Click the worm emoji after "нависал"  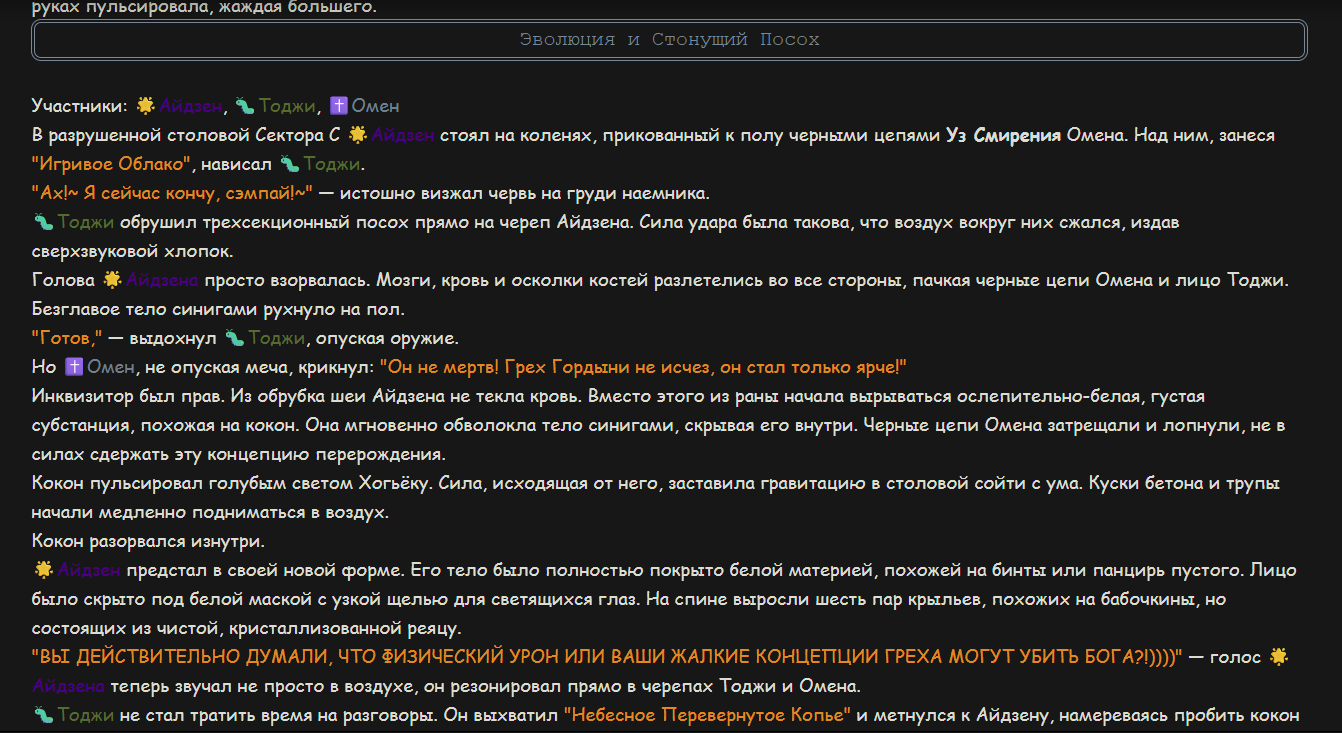click(290, 163)
